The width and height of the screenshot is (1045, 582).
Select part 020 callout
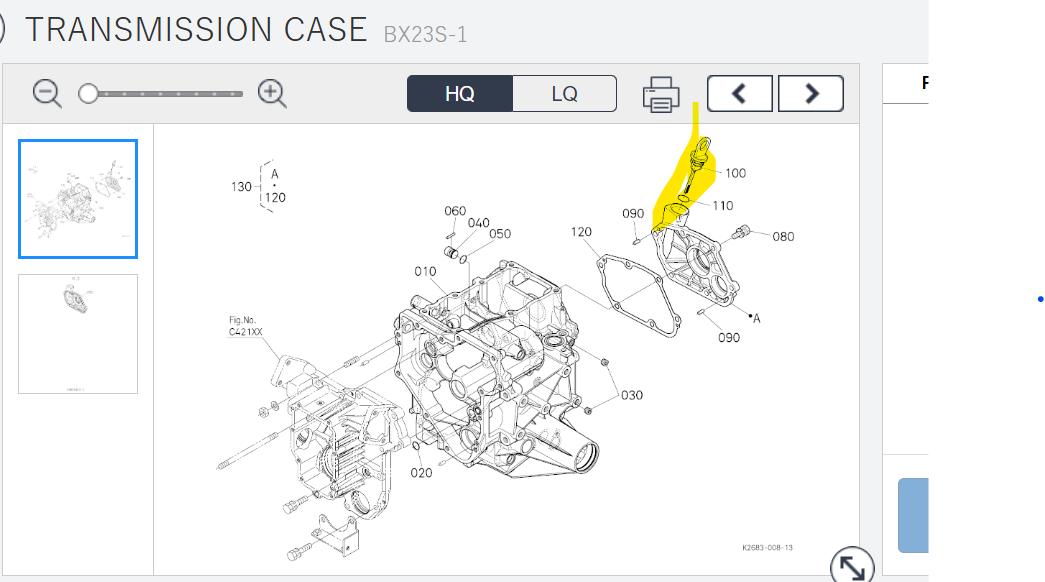tap(422, 472)
